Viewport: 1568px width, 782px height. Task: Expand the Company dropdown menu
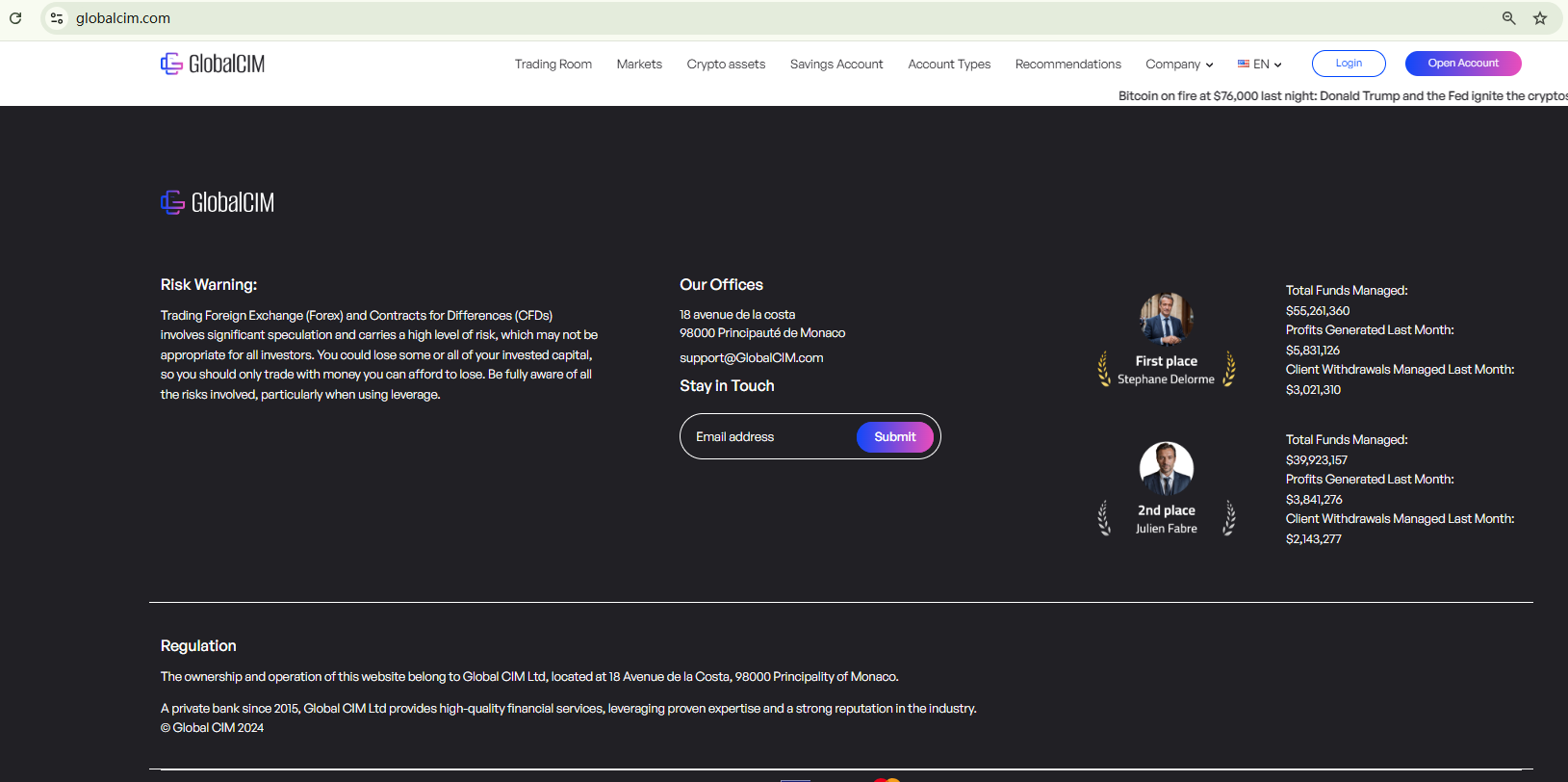coord(1179,65)
